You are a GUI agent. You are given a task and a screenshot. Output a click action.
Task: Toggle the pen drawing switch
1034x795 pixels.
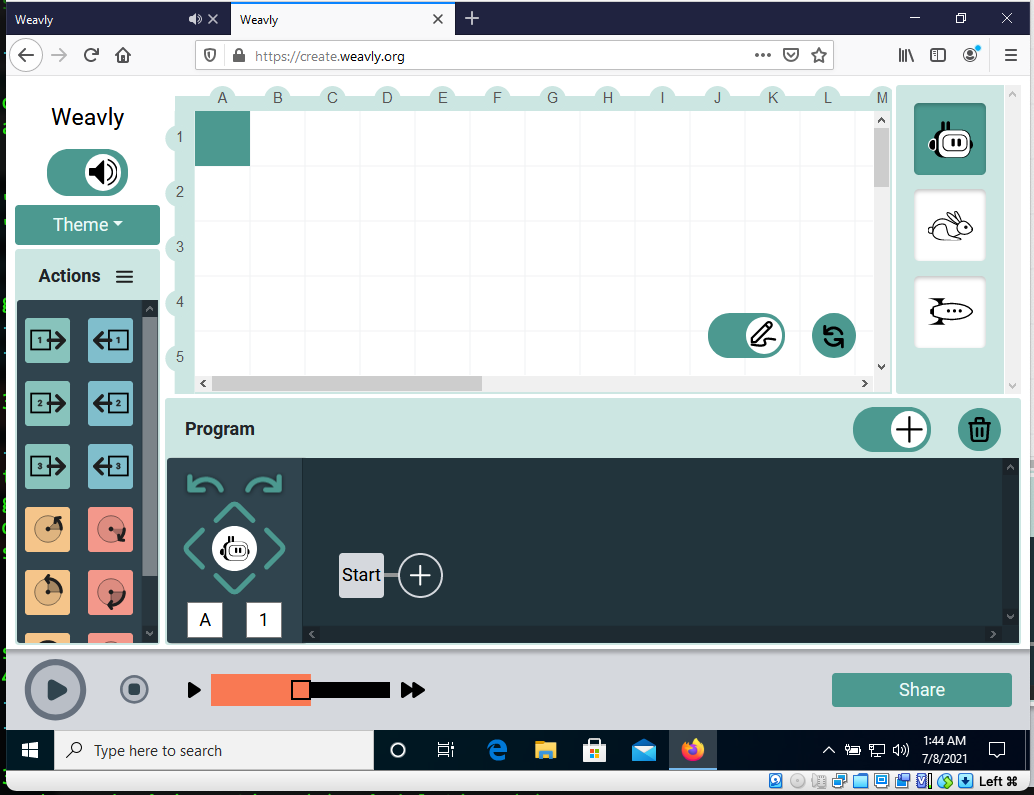click(x=746, y=336)
